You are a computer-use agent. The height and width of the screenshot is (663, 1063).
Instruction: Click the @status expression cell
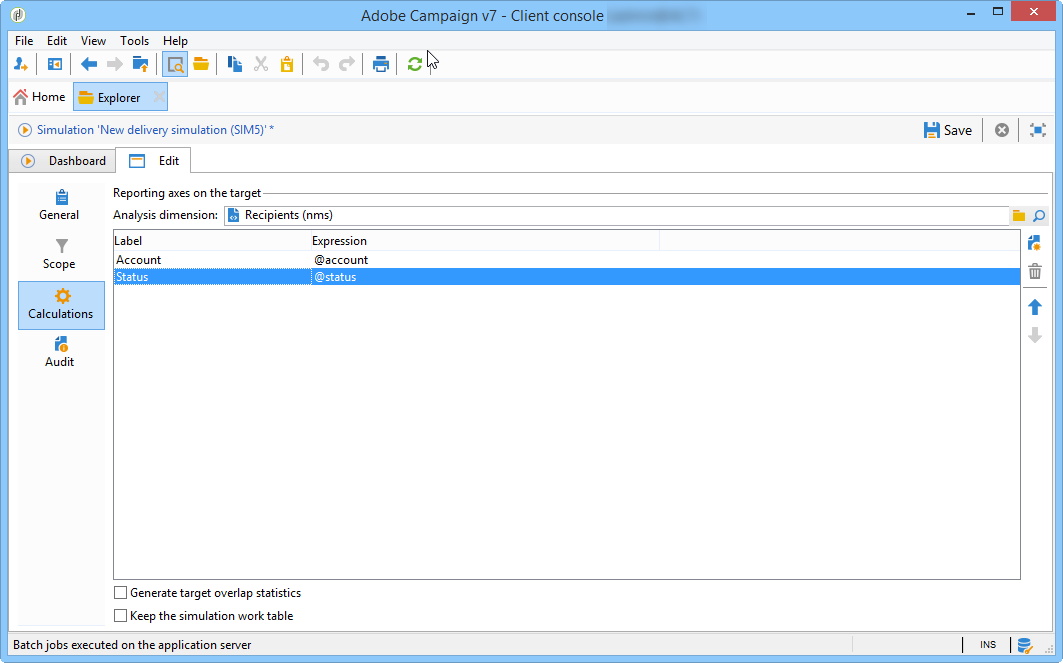tap(335, 277)
